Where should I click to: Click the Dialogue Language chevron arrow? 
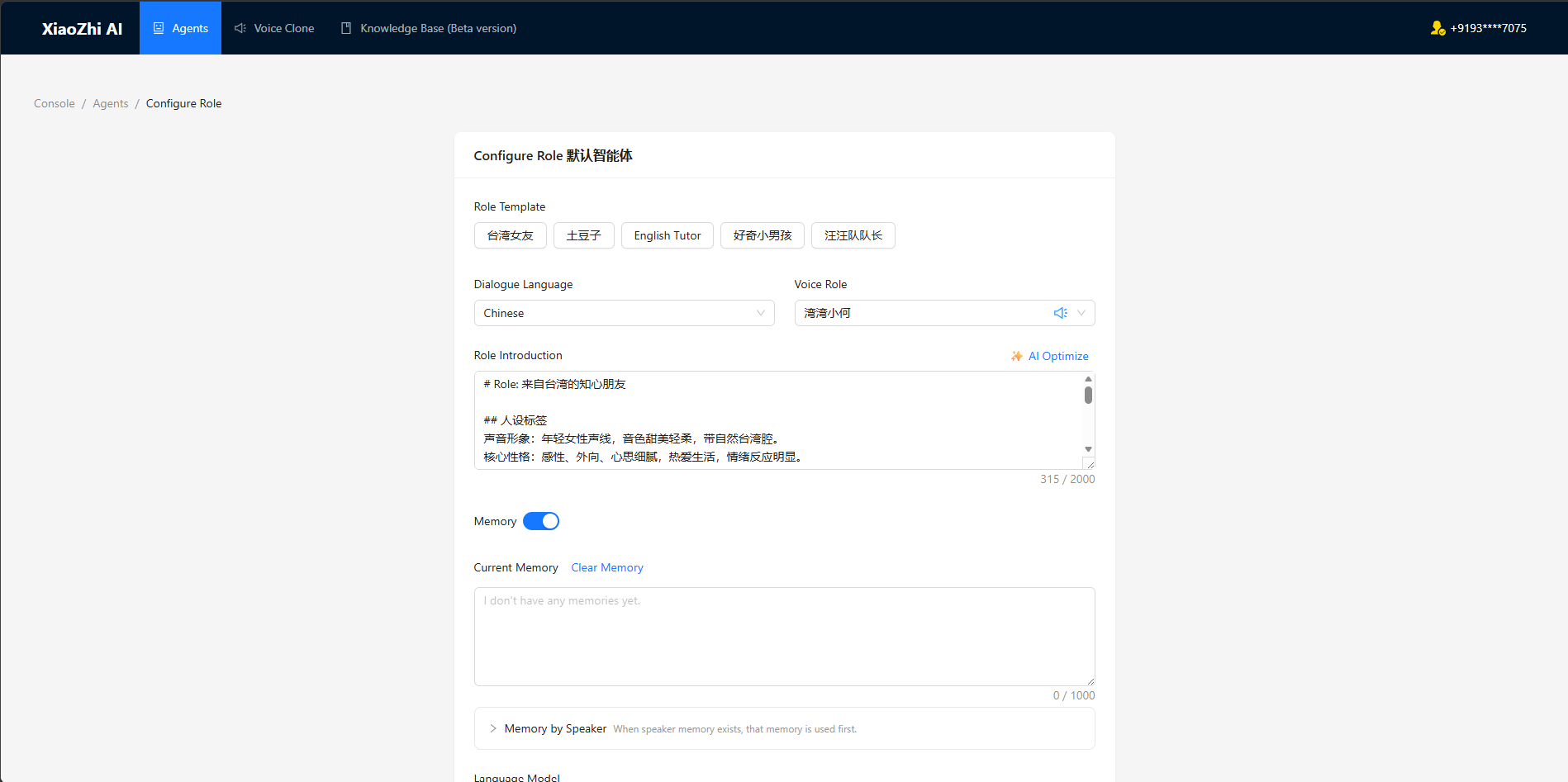[x=761, y=313]
